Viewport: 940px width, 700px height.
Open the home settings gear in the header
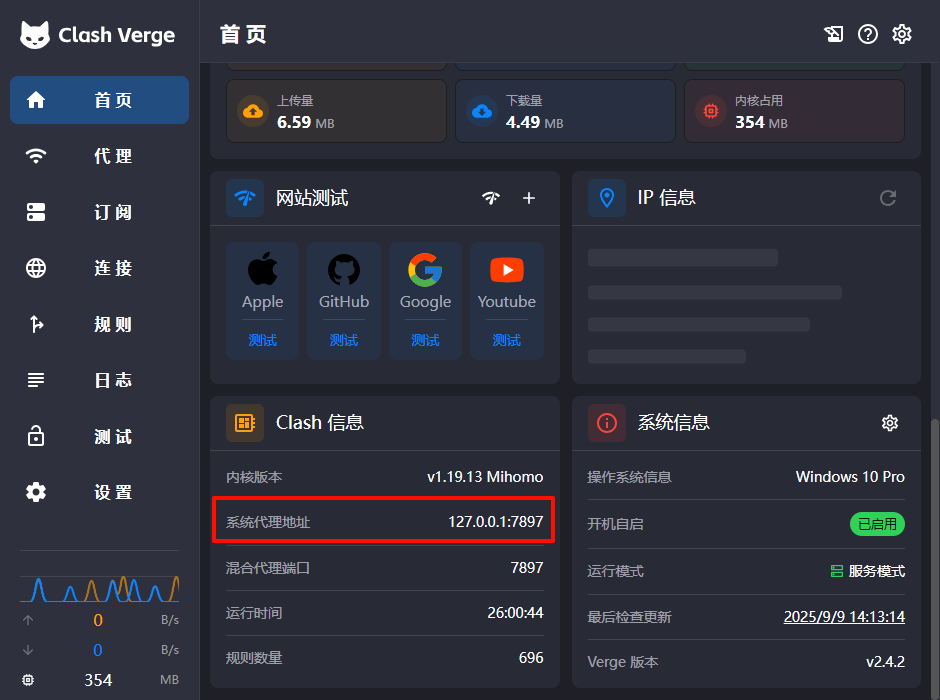(902, 34)
